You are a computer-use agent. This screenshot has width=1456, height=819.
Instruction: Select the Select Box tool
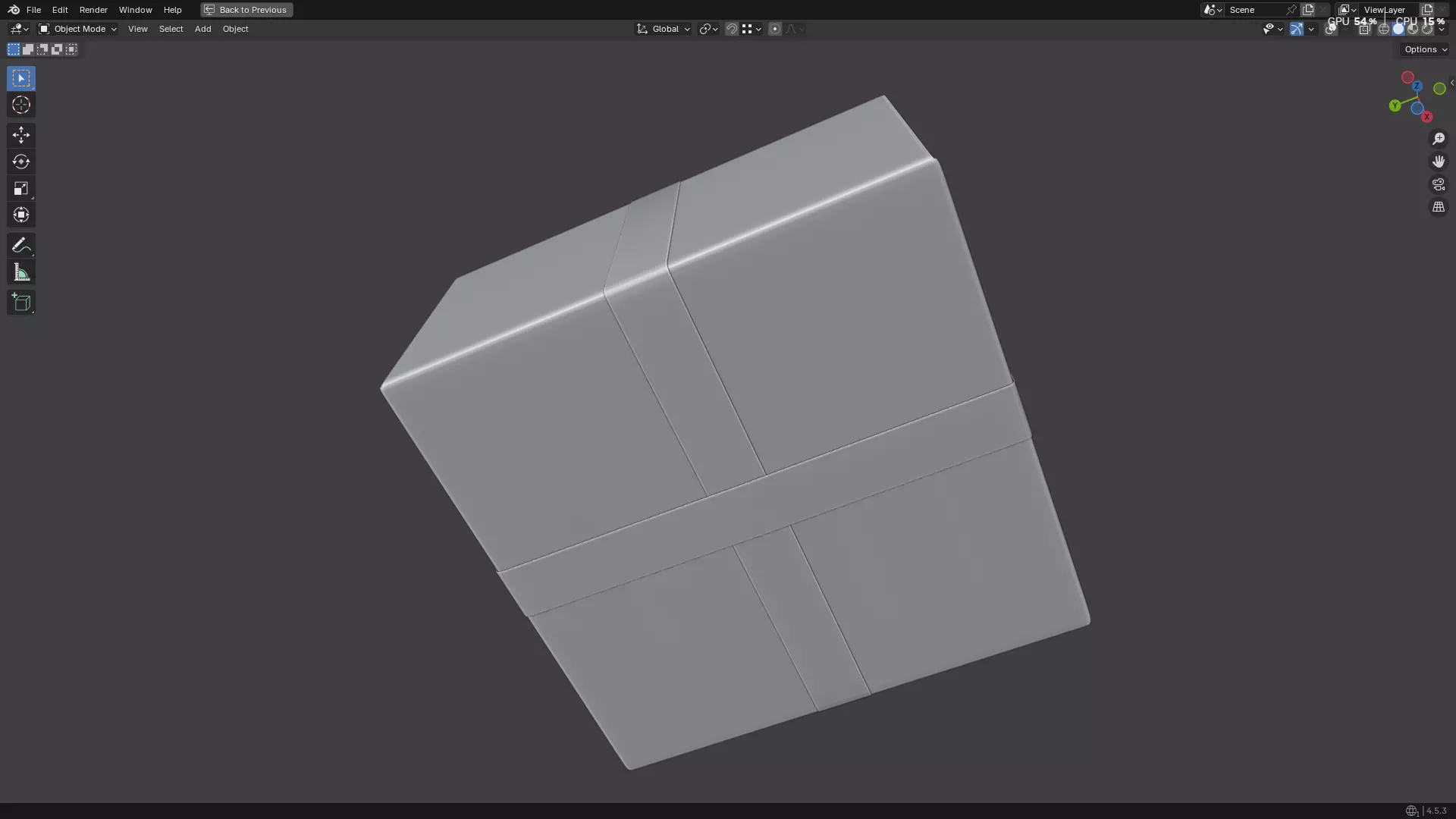pyautogui.click(x=20, y=78)
